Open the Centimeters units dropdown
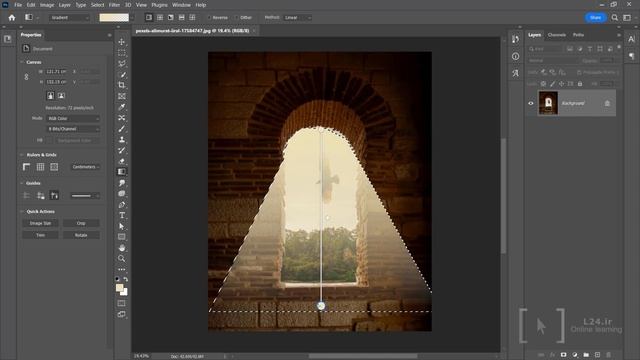 [x=86, y=167]
